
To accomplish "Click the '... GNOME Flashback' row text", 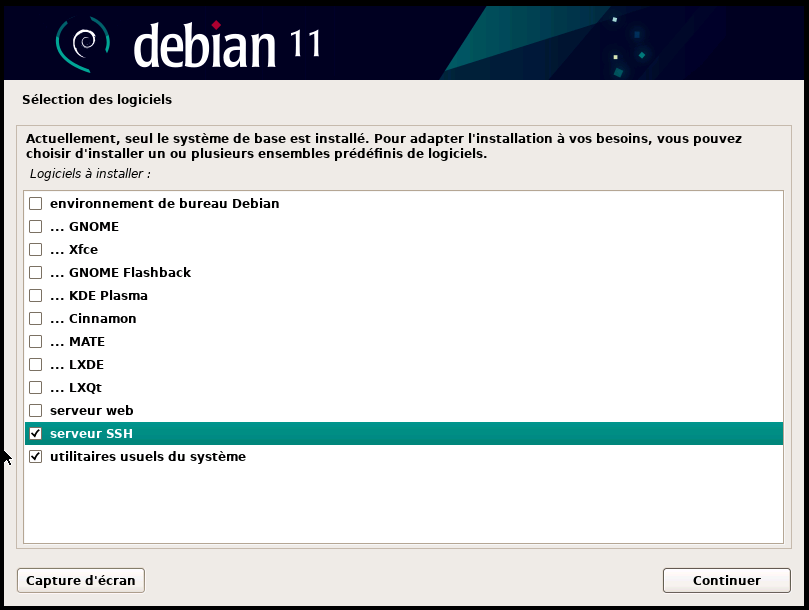I will (x=121, y=272).
